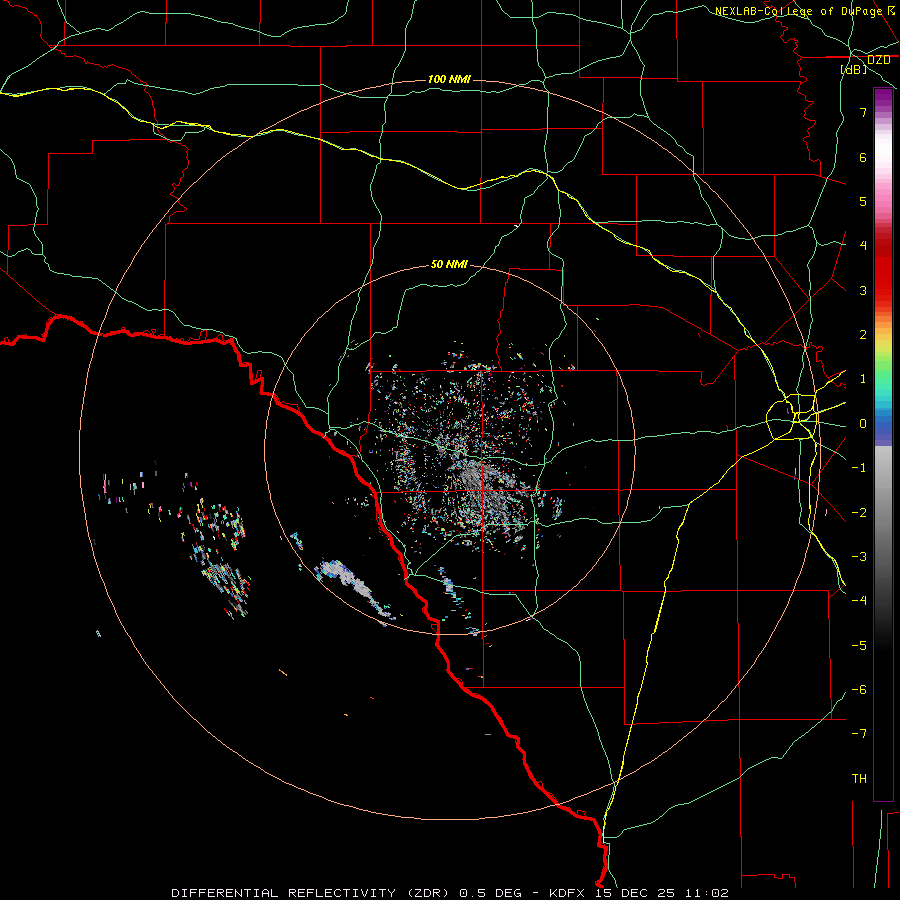Viewport: 900px width, 900px height.
Task: Click the yellow highway loop around the eastern city
Action: pos(793,417)
